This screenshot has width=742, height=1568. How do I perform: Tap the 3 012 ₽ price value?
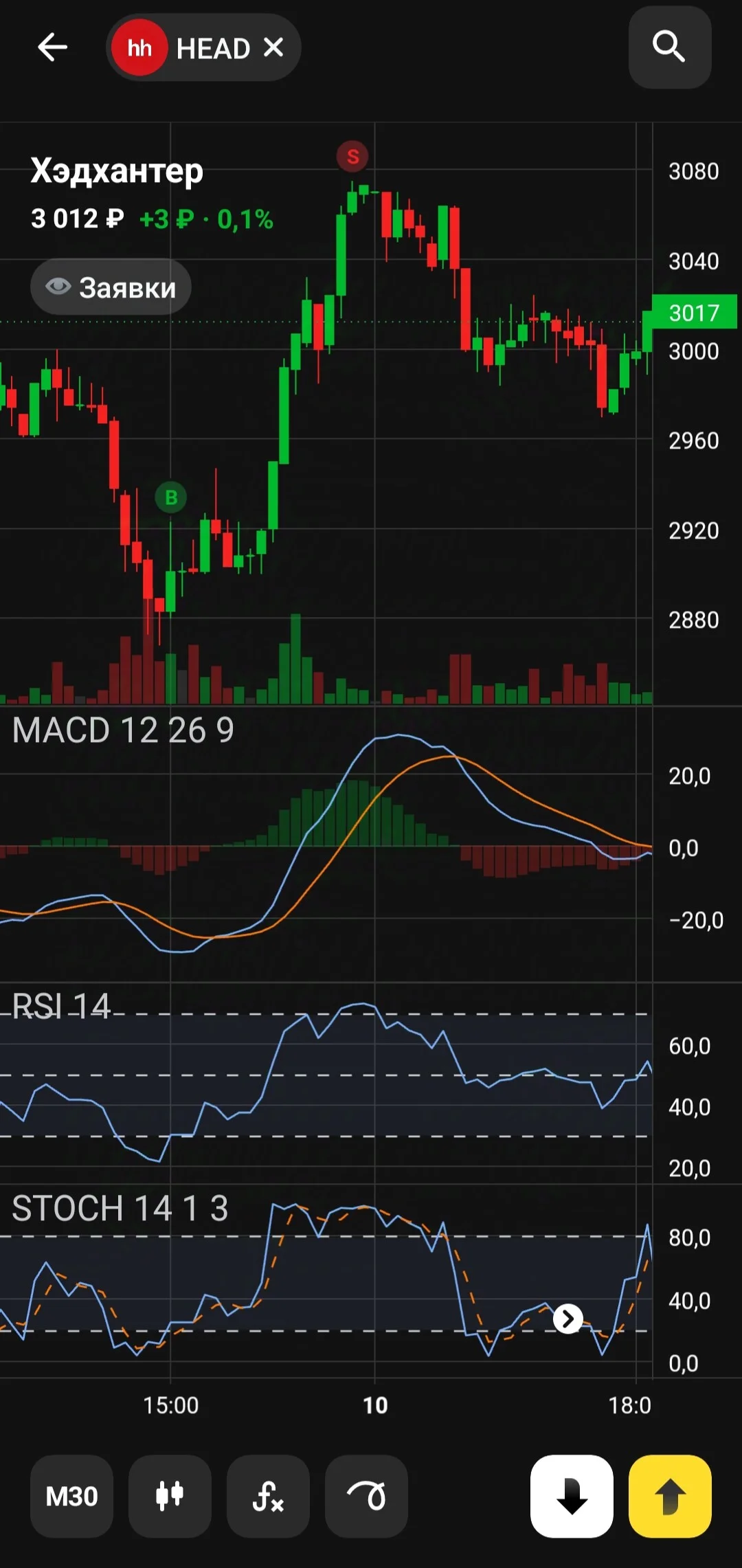pos(78,219)
